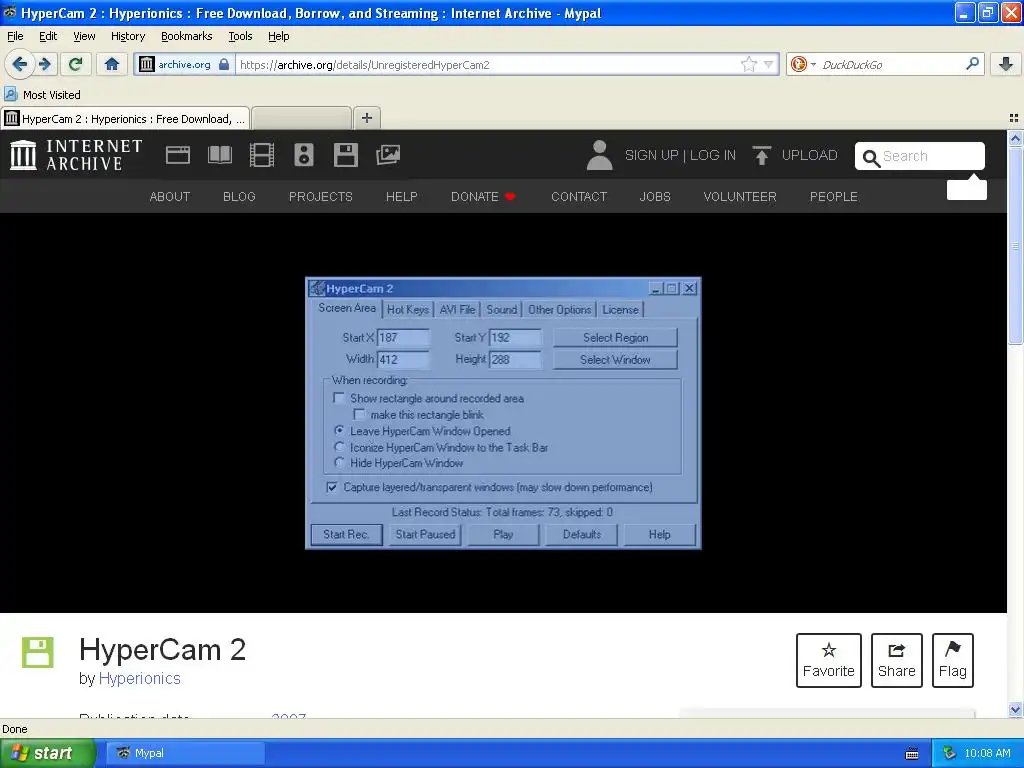This screenshot has width=1024, height=768.
Task: Click the address bar URL field
Action: pos(488,64)
